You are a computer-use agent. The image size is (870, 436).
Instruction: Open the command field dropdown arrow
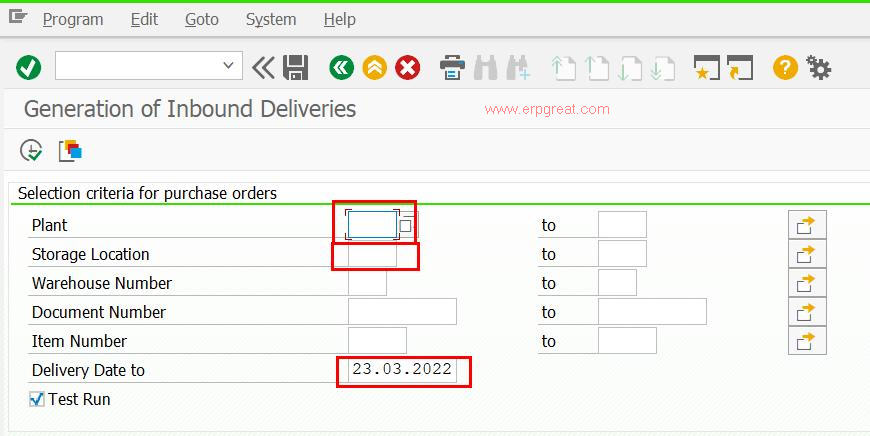[x=228, y=65]
